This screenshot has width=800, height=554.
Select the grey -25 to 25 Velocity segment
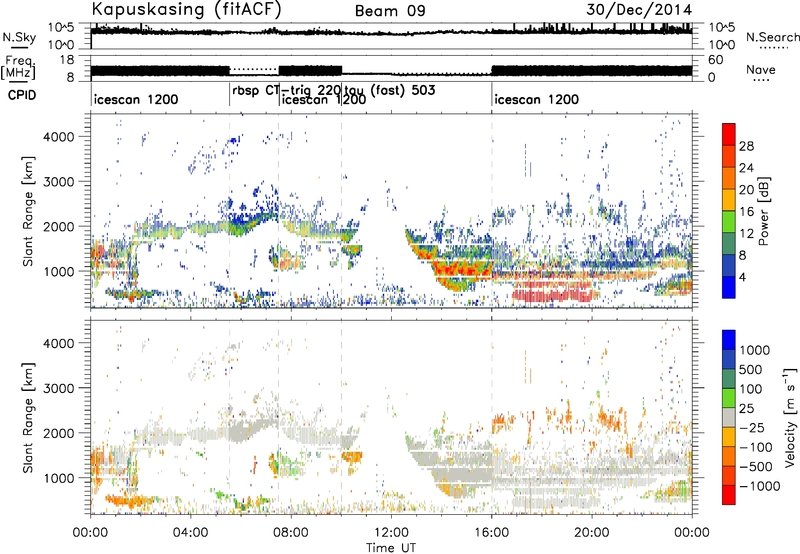point(729,417)
